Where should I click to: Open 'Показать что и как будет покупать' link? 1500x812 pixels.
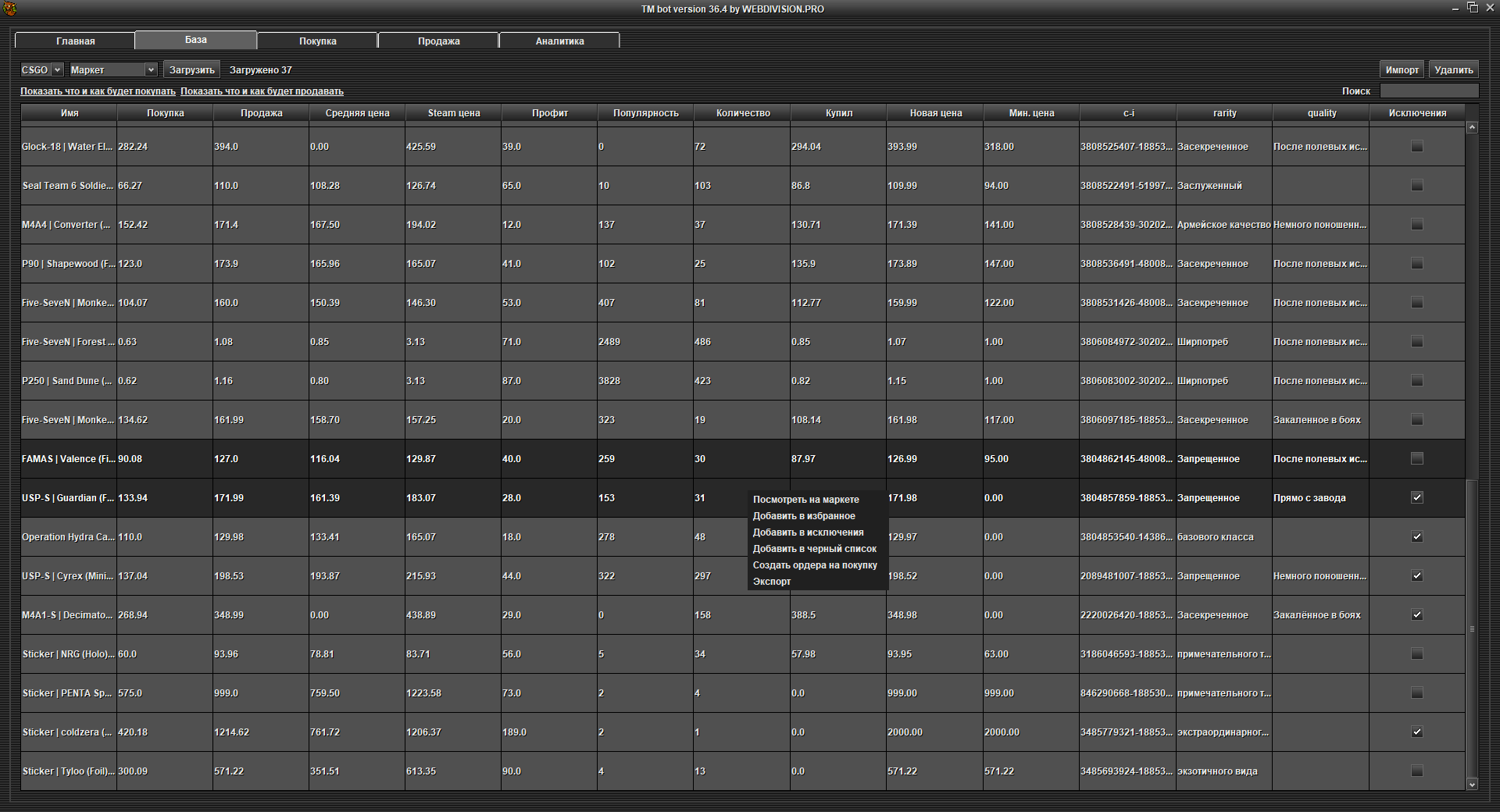coord(98,91)
